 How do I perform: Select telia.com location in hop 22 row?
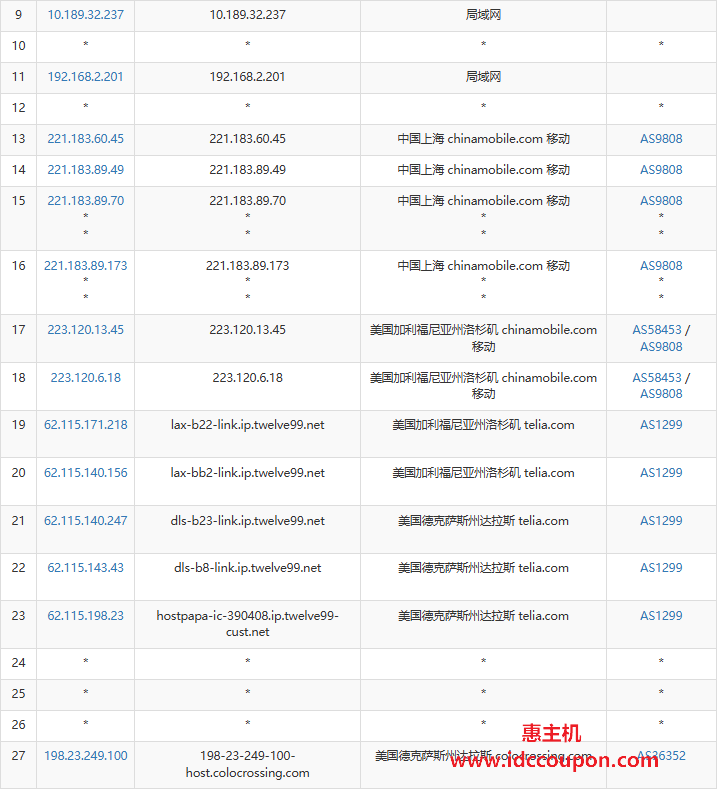coord(483,568)
